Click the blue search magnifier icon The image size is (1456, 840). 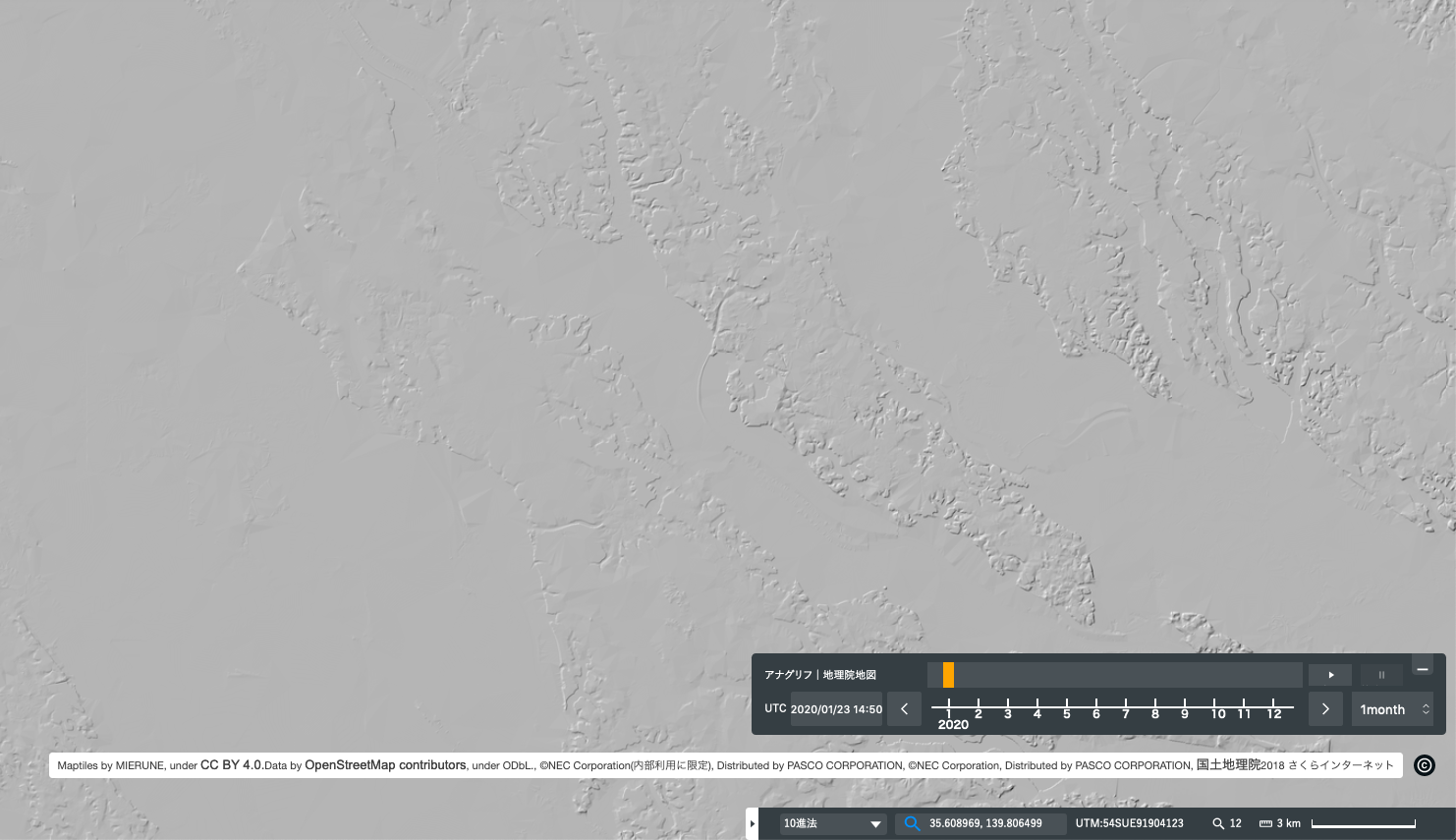[912, 823]
